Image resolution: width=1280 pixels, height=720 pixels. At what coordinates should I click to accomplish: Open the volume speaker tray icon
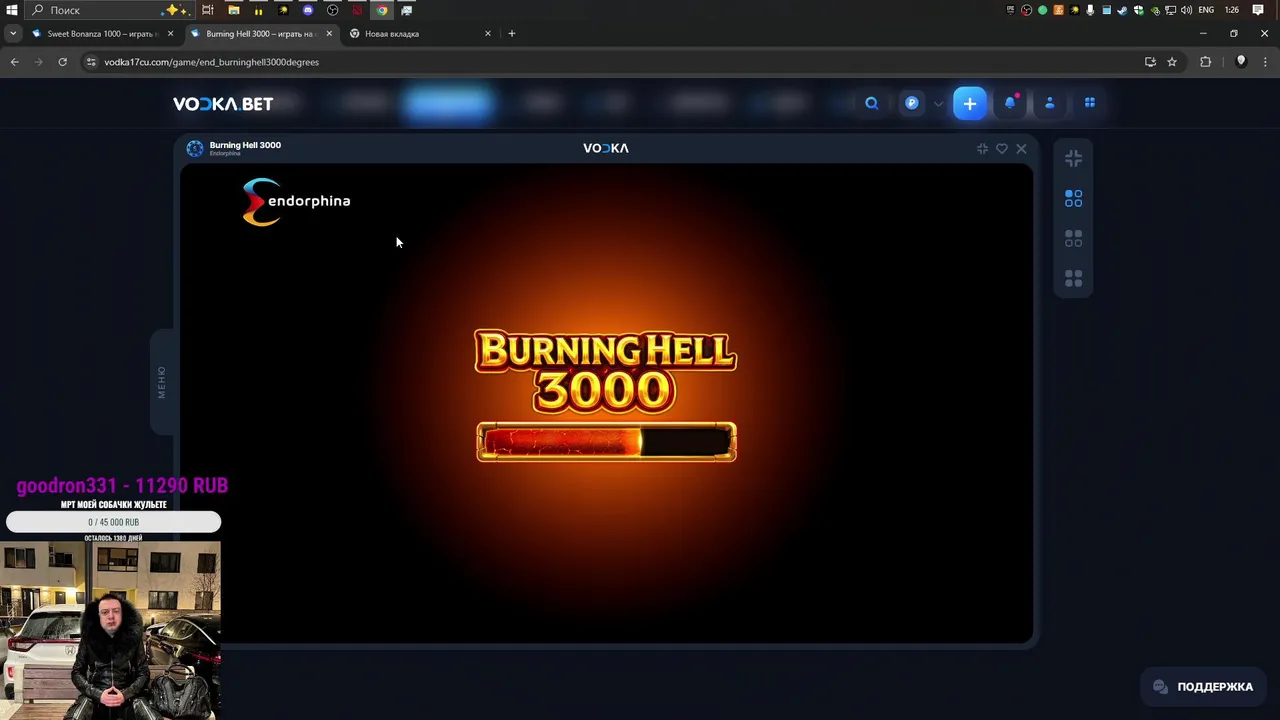[x=1186, y=10]
